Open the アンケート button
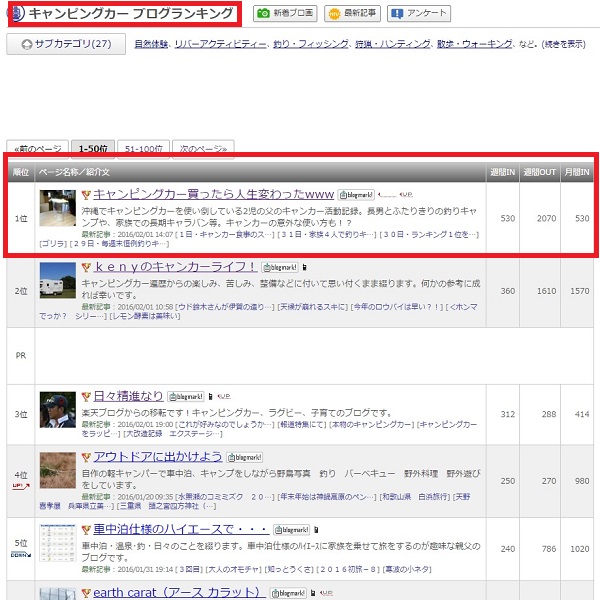The image size is (600, 600). [419, 14]
